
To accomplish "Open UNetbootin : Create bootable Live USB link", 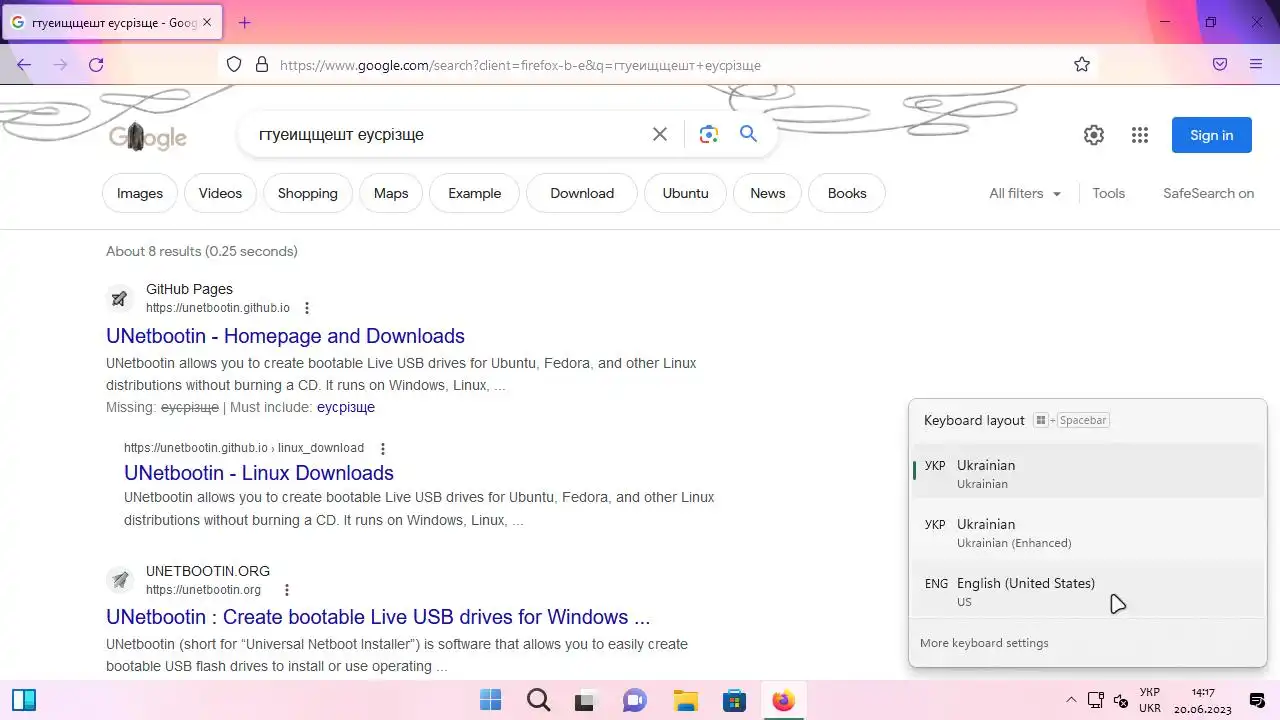I will tap(378, 617).
